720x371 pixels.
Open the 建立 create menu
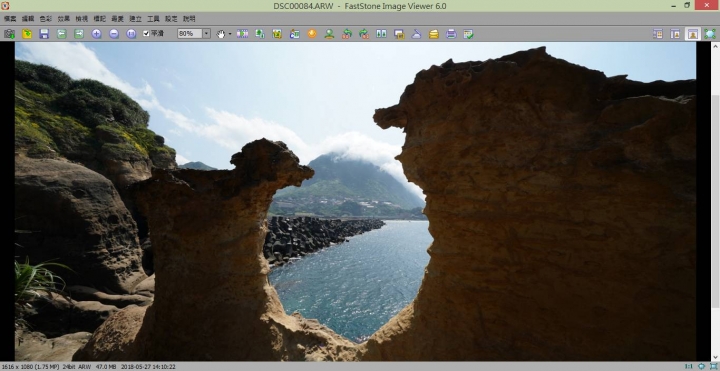135,19
